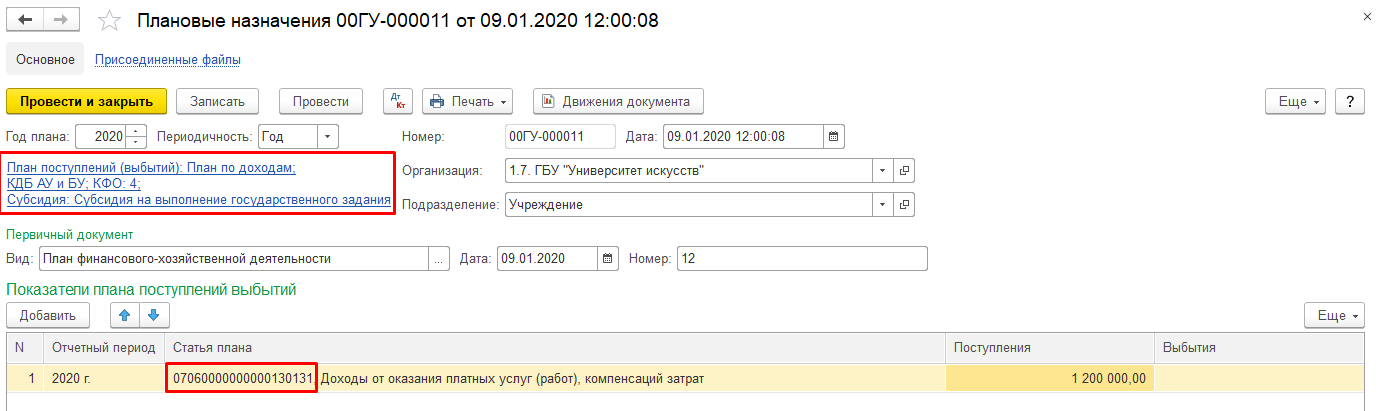Move row up with blue arrow
The height and width of the screenshot is (411, 1381).
point(127,315)
